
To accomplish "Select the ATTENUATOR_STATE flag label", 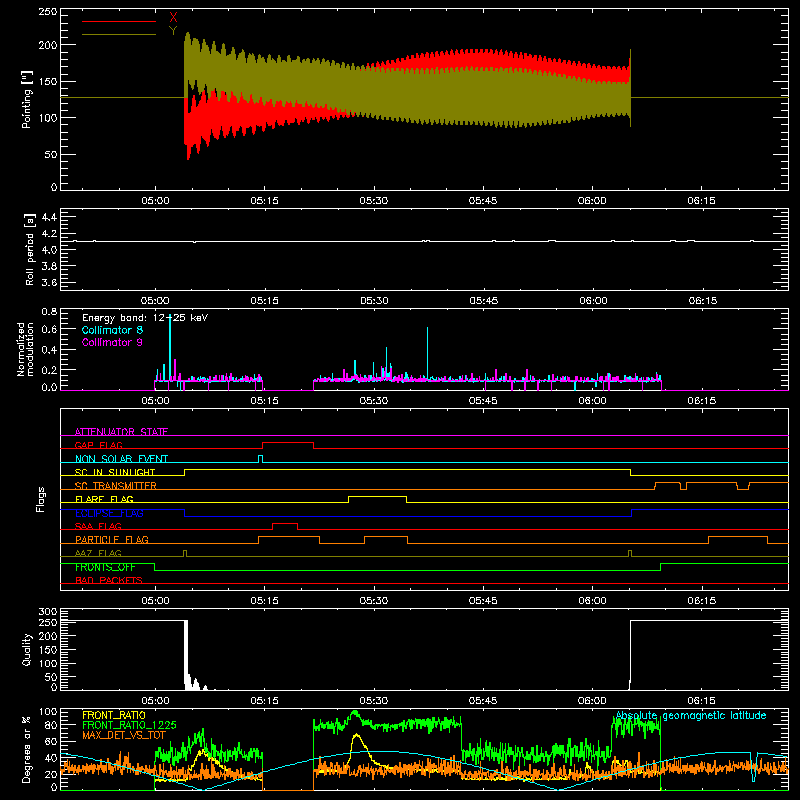I will 121,432.
